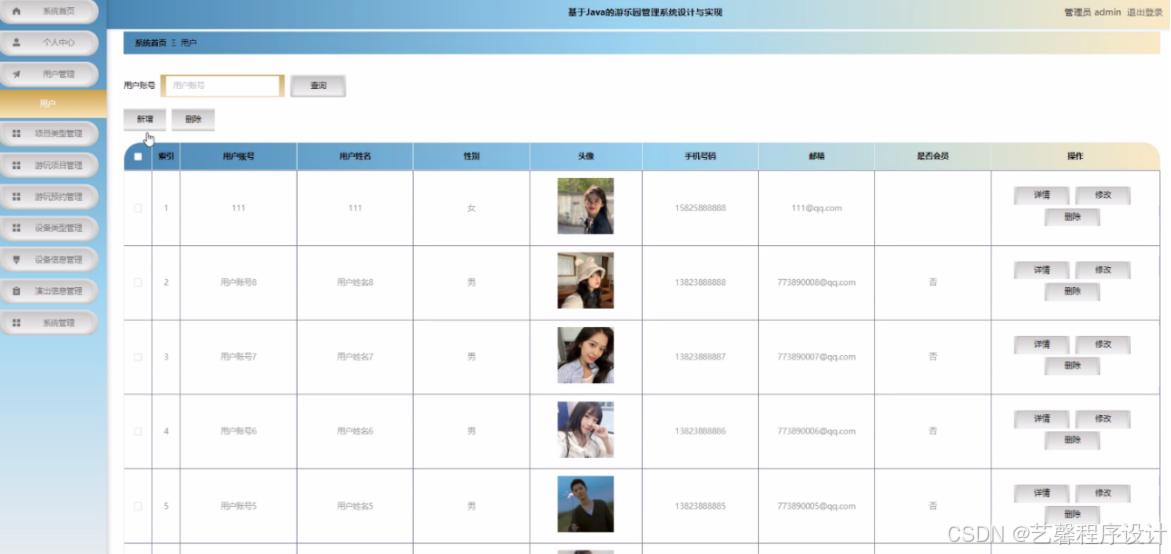Click the avatar photo of 用户姓名6
Screen dimensions: 1171x554
(x=586, y=429)
